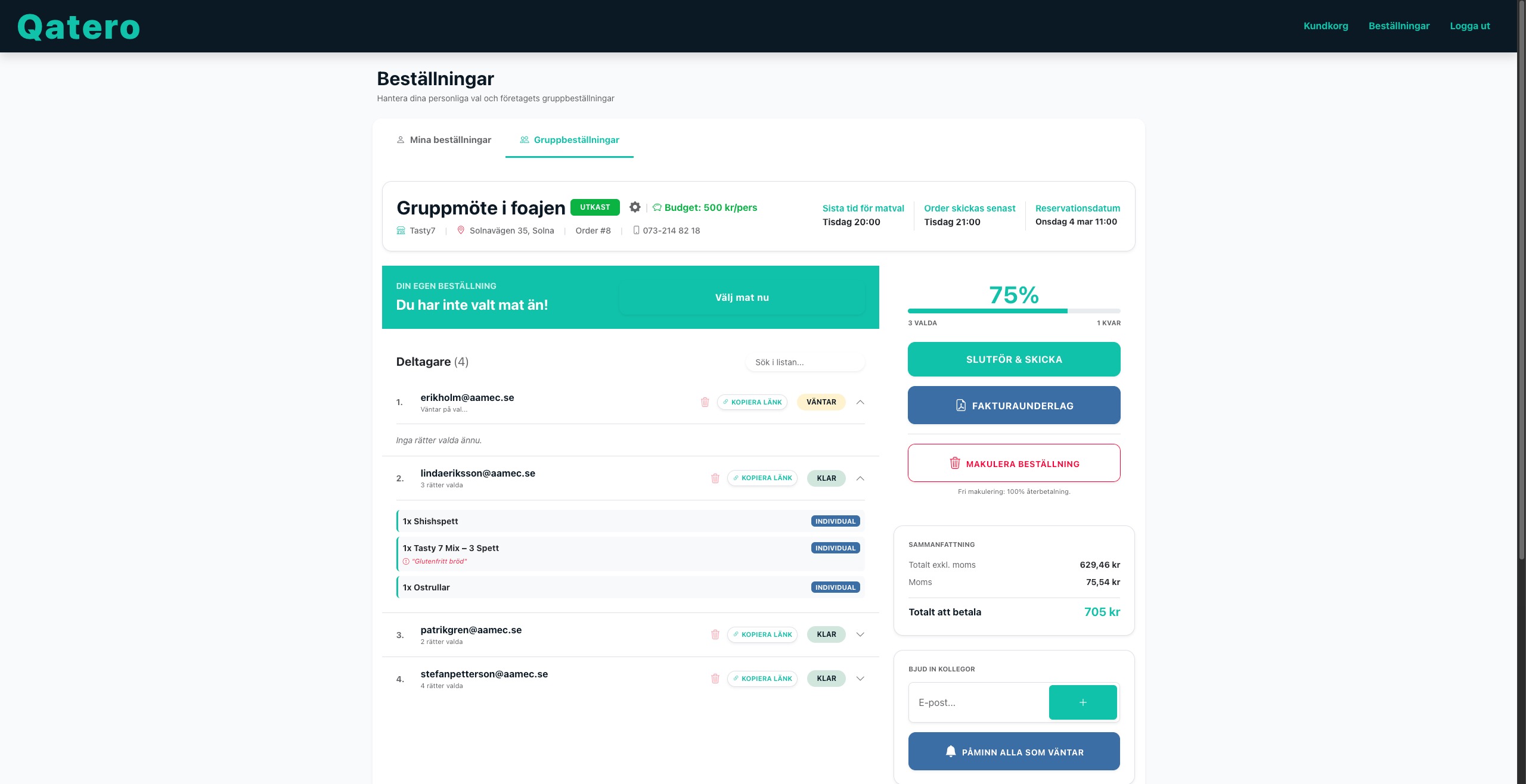The image size is (1526, 784).
Task: Expand stefanpetterson@aamec.se order details
Action: [860, 679]
